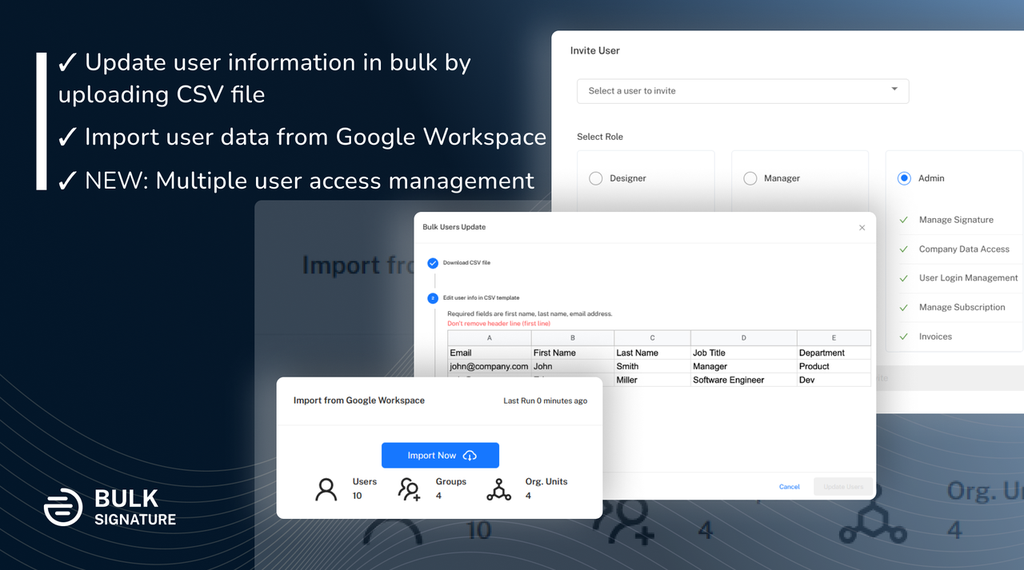Click the Edit user info in CSV template label

pos(481,298)
